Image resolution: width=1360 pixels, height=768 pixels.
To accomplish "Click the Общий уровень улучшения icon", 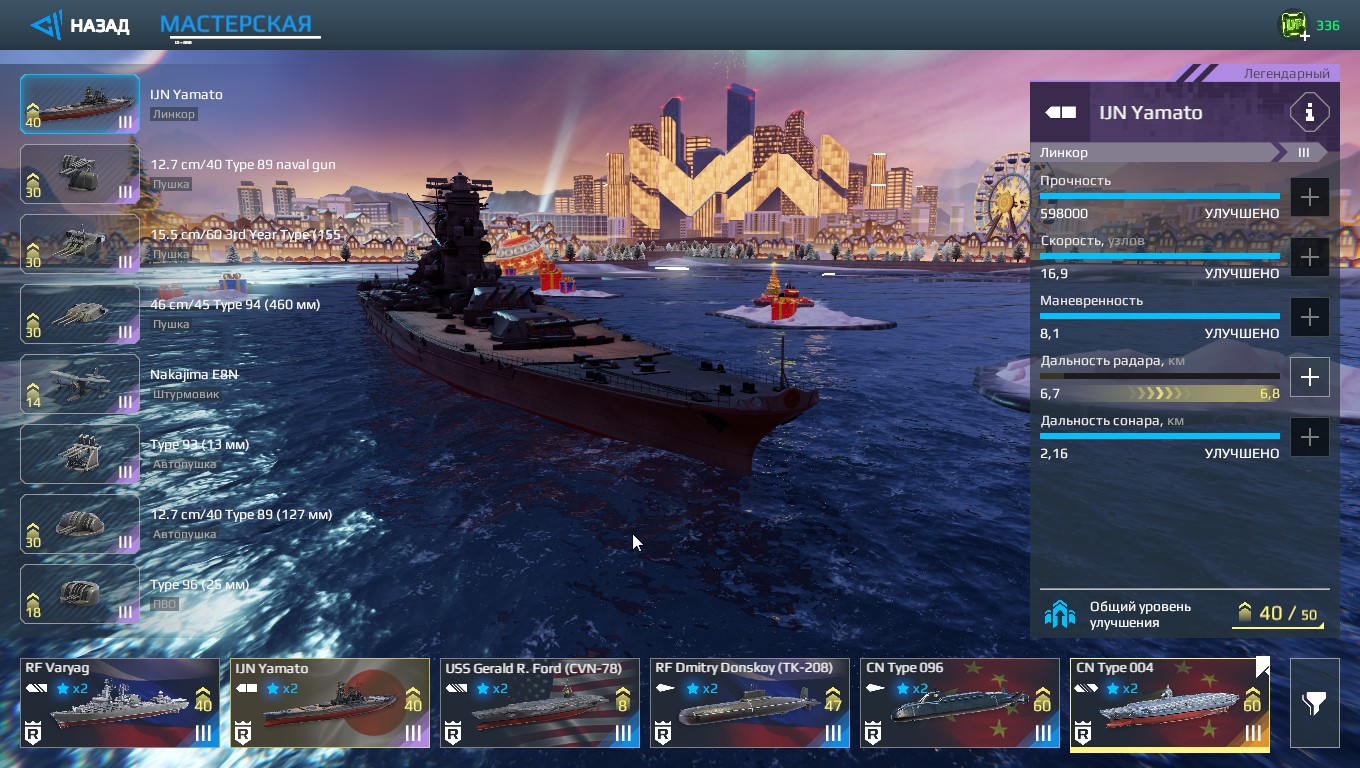I will 1059,613.
